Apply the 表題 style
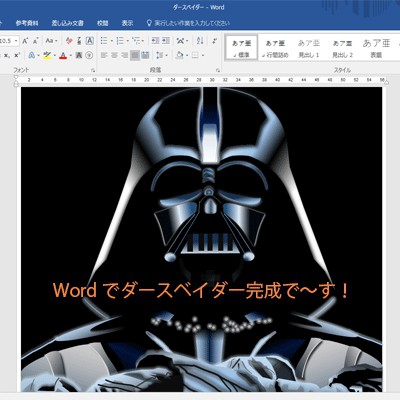The width and height of the screenshot is (400, 400). (x=376, y=48)
